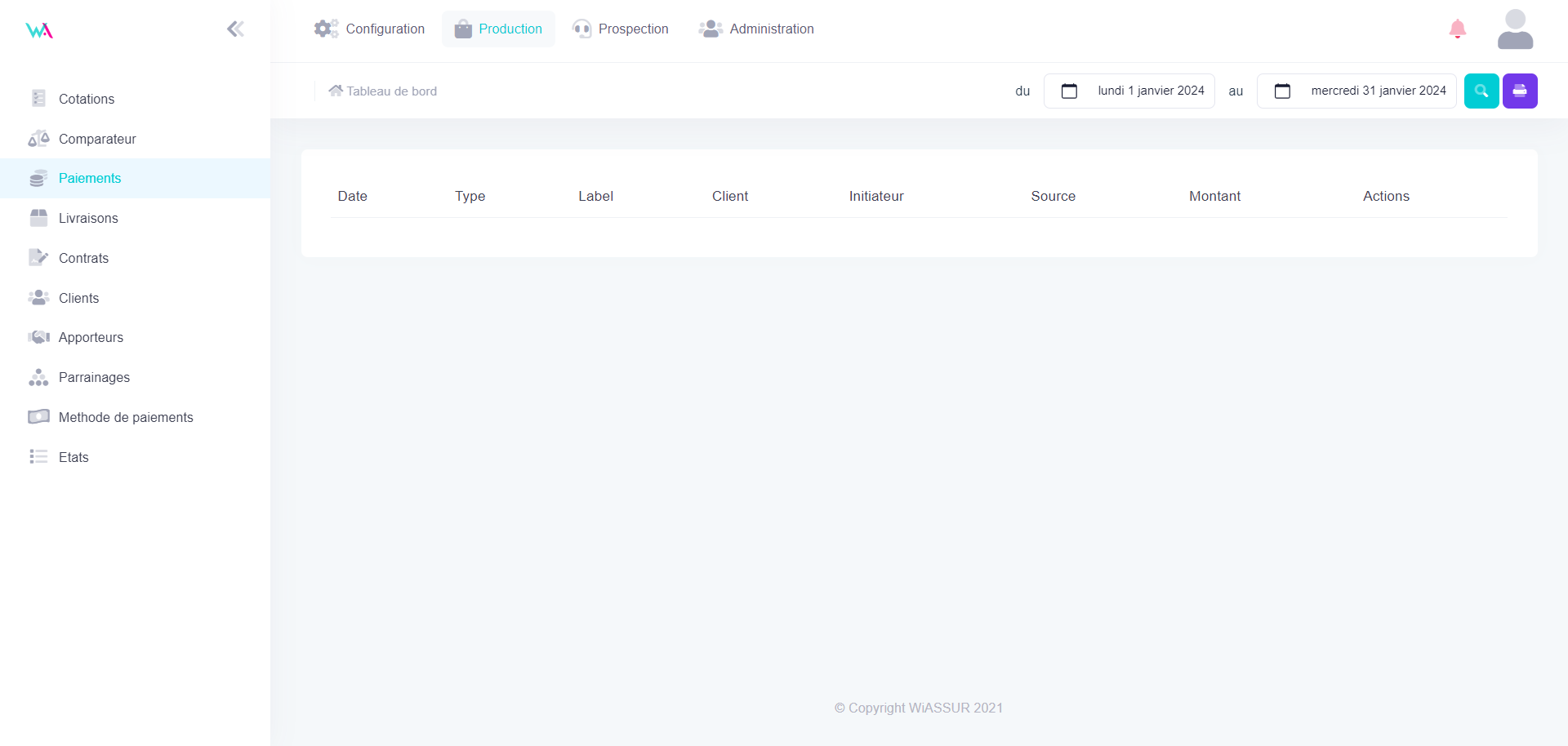
Task: Collapse the sidebar with double chevron
Action: 235,29
